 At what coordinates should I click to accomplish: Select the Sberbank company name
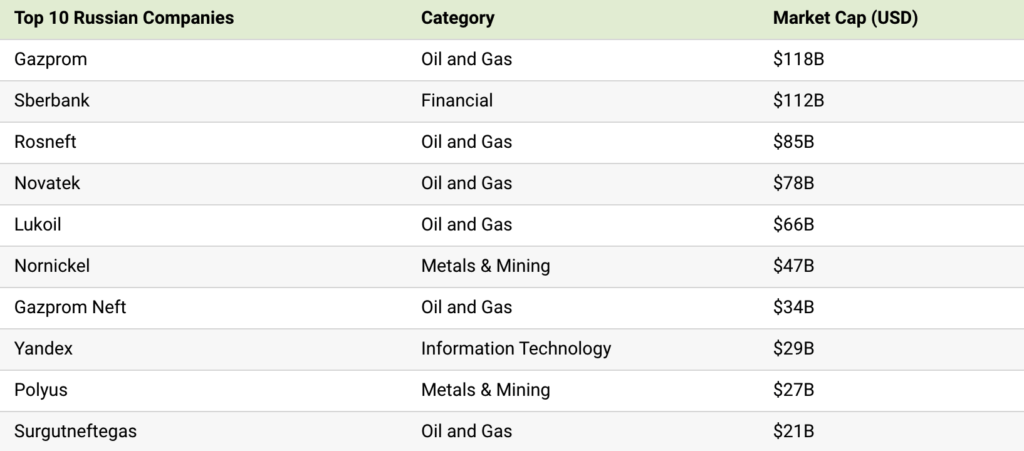click(x=52, y=100)
